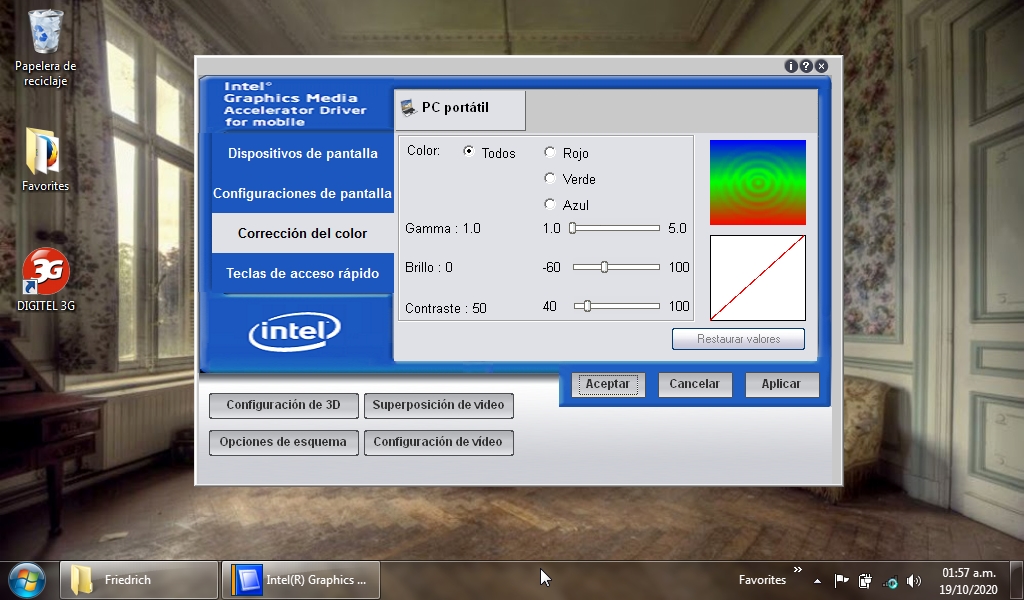Select the PC portátil tab
This screenshot has width=1024, height=600.
(x=460, y=108)
